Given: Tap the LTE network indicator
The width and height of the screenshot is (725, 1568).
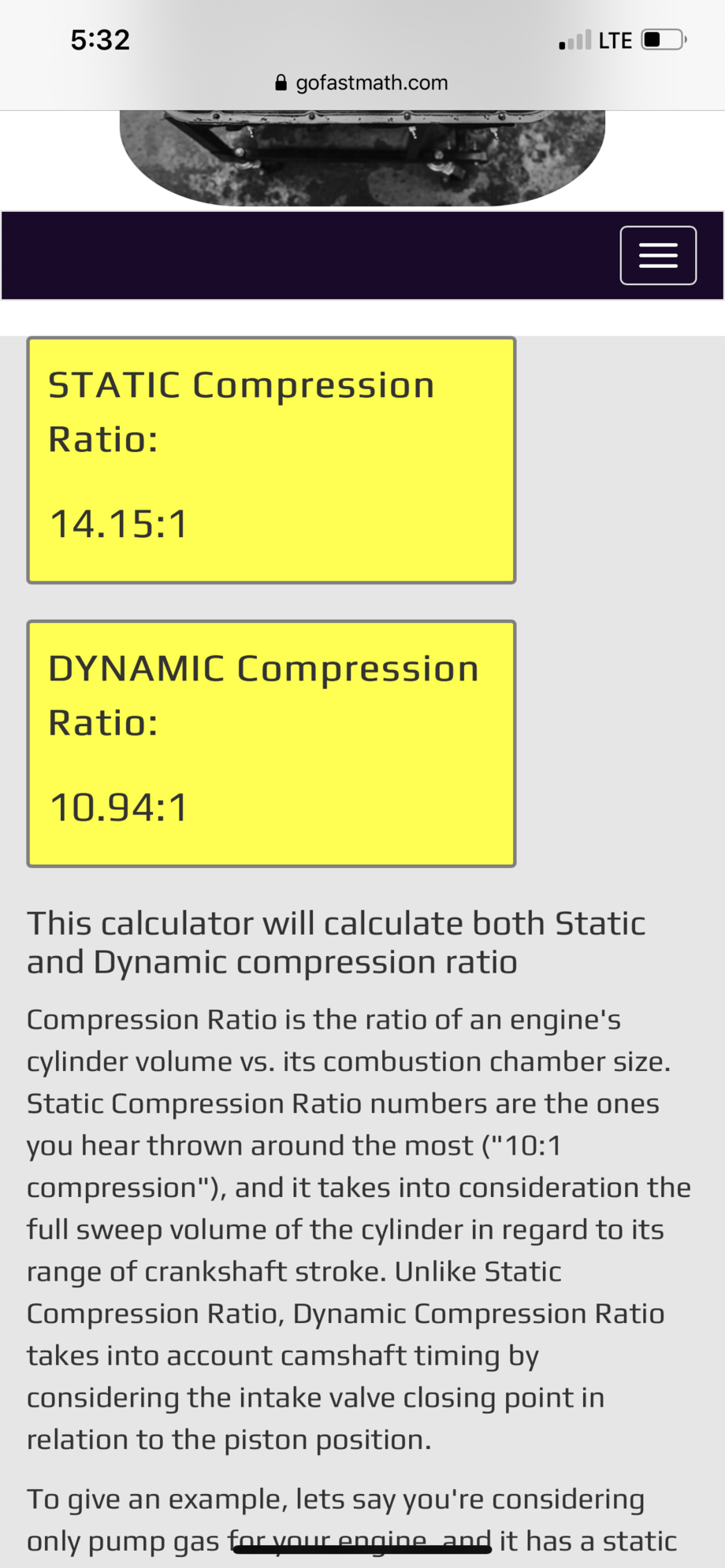Looking at the screenshot, I should pos(615,40).
